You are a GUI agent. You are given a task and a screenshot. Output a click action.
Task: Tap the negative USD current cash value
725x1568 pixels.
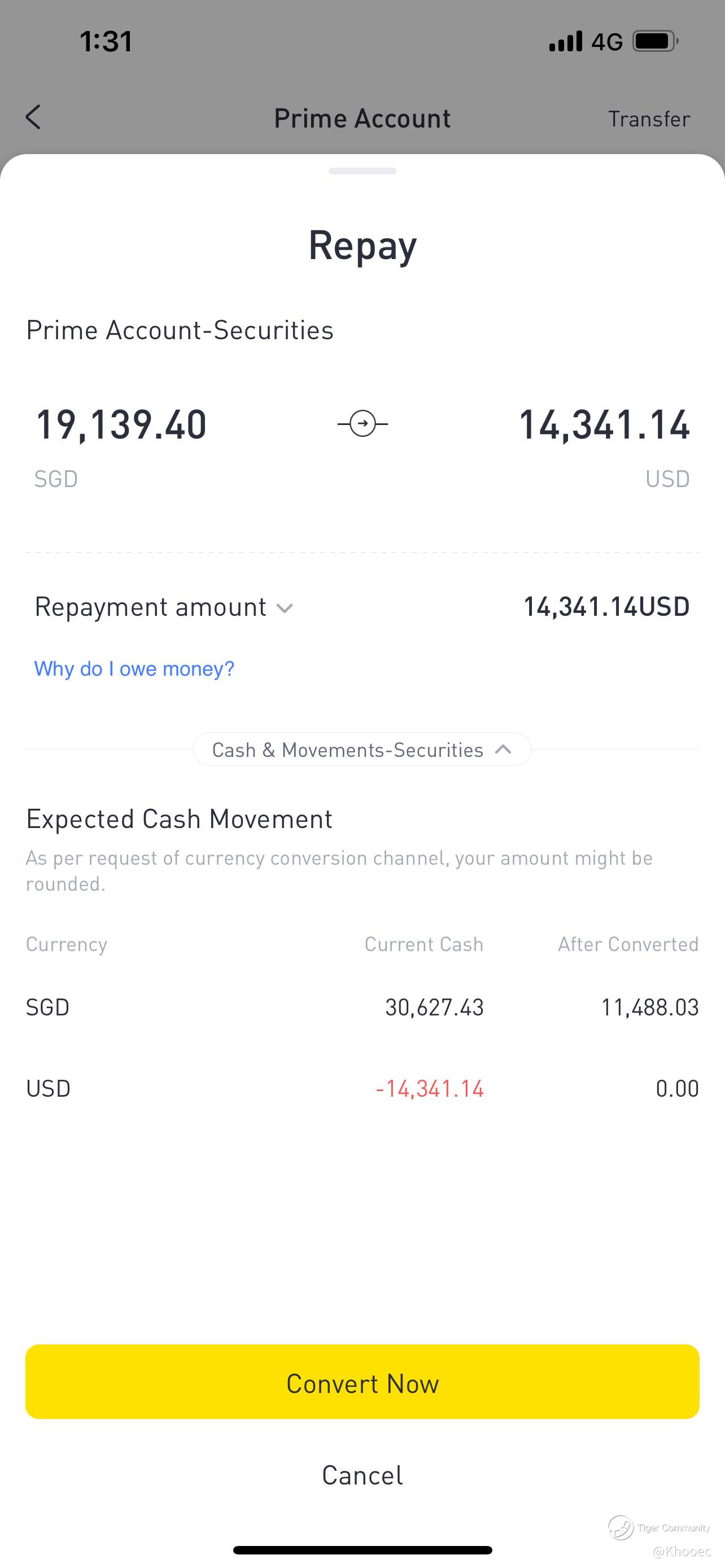tap(430, 1088)
